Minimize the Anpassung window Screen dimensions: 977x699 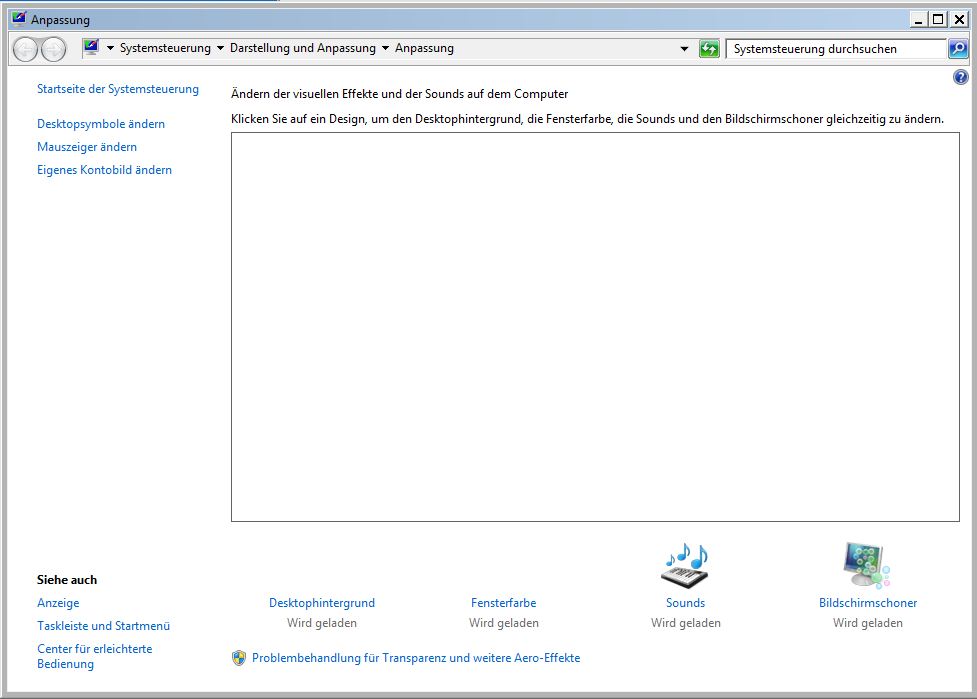coord(918,19)
